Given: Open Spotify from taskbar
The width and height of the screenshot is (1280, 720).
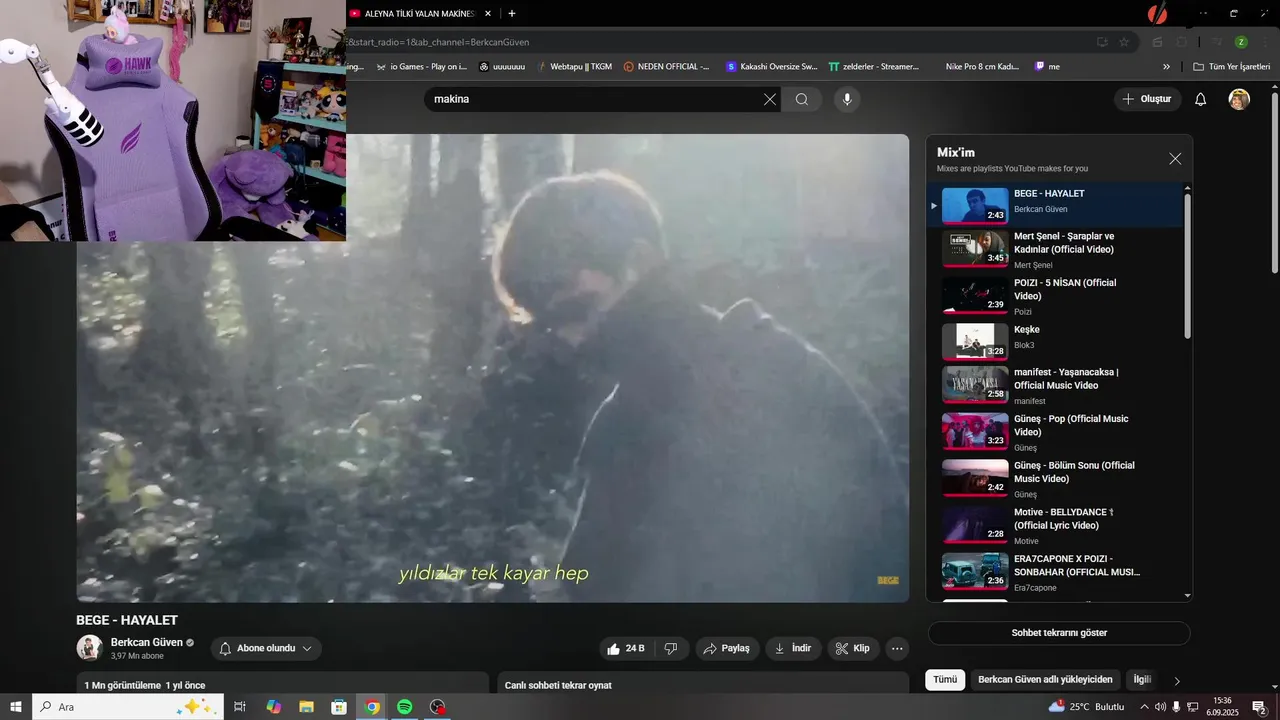Looking at the screenshot, I should pos(405,707).
